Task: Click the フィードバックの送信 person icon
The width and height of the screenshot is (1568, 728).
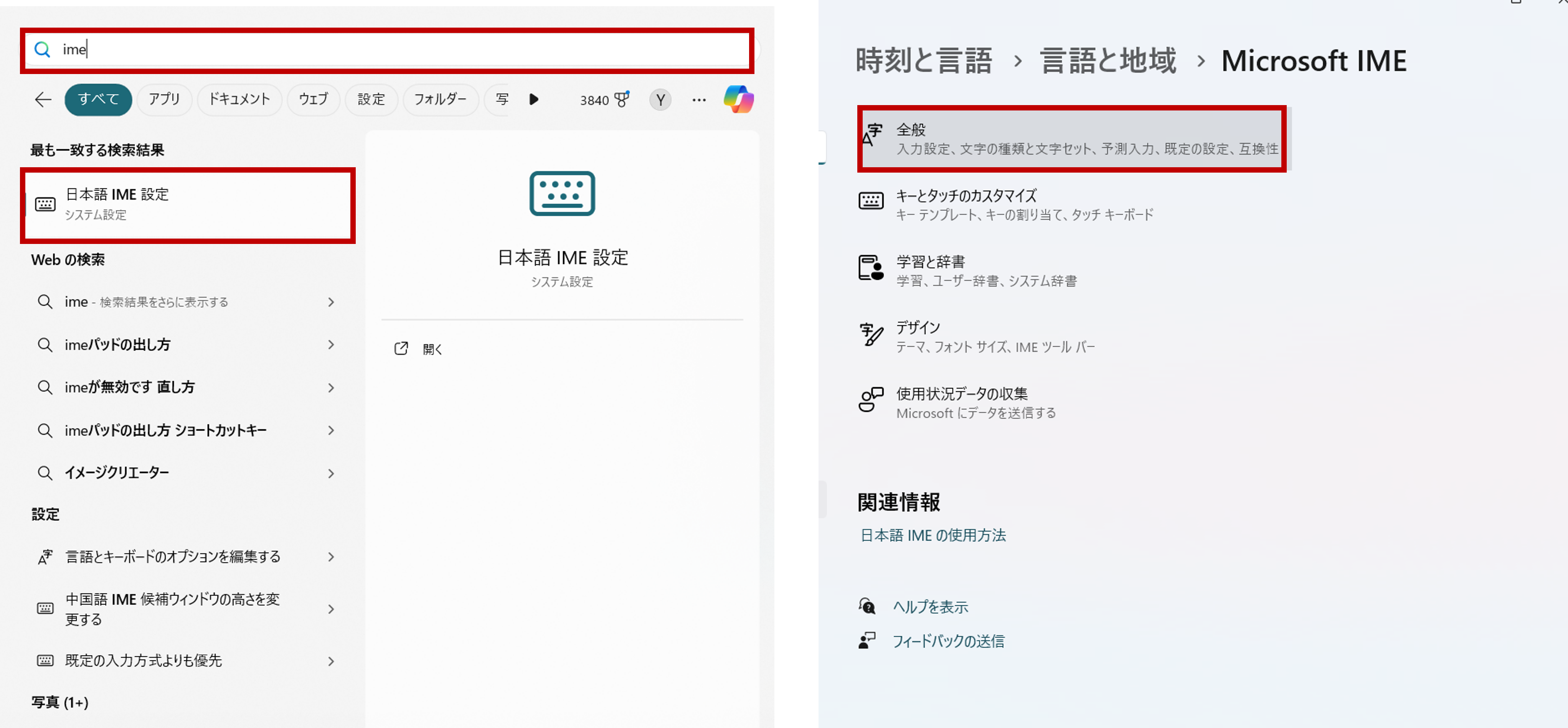Action: 867,640
